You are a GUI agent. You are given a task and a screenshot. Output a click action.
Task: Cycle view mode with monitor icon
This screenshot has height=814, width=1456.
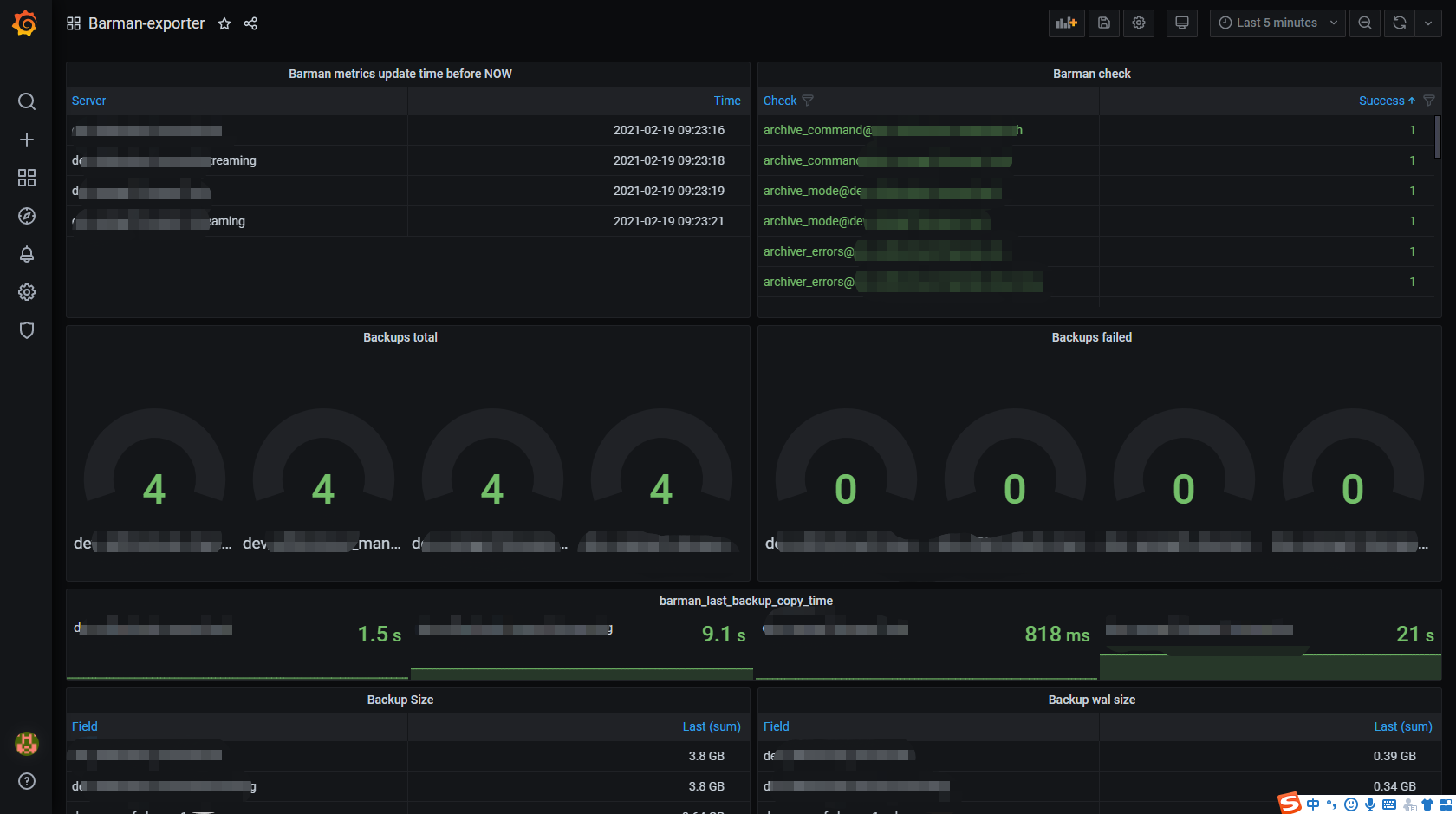click(1181, 23)
